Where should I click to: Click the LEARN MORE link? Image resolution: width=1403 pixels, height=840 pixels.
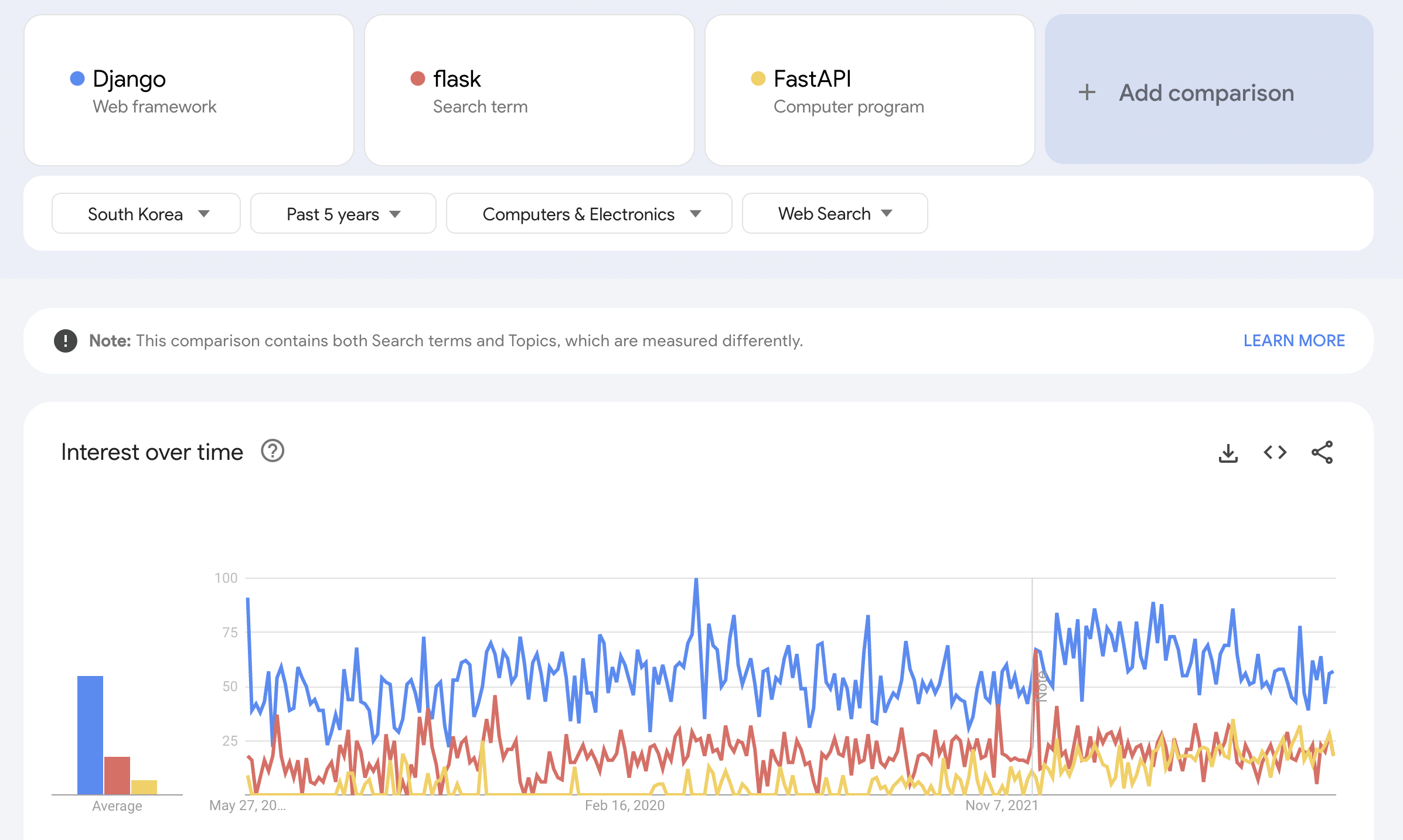pos(1293,340)
